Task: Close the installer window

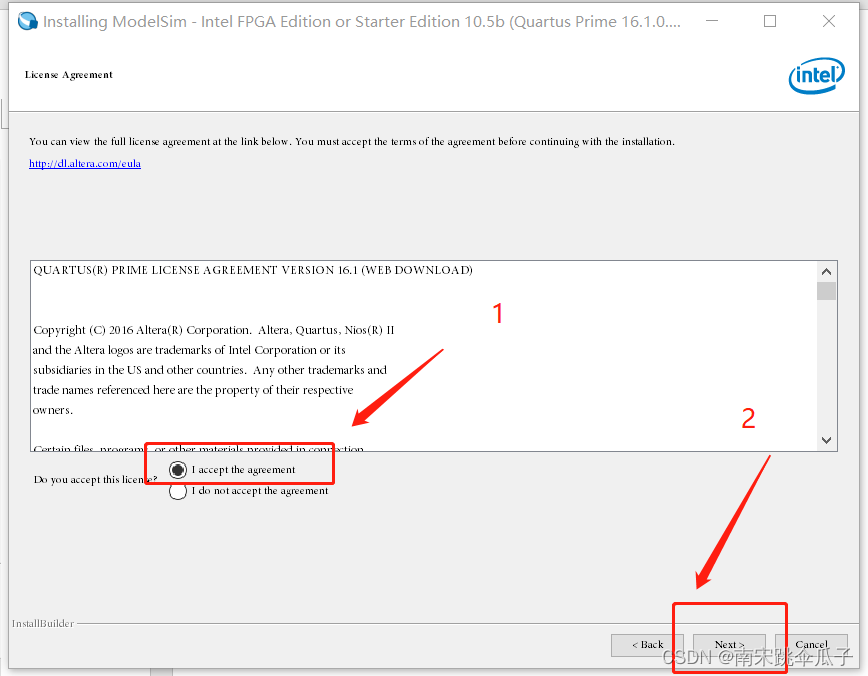Action: pos(829,21)
